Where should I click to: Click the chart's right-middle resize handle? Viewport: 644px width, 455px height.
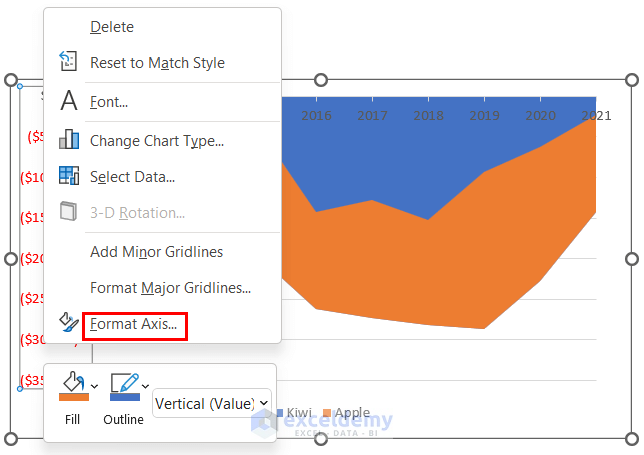631,259
